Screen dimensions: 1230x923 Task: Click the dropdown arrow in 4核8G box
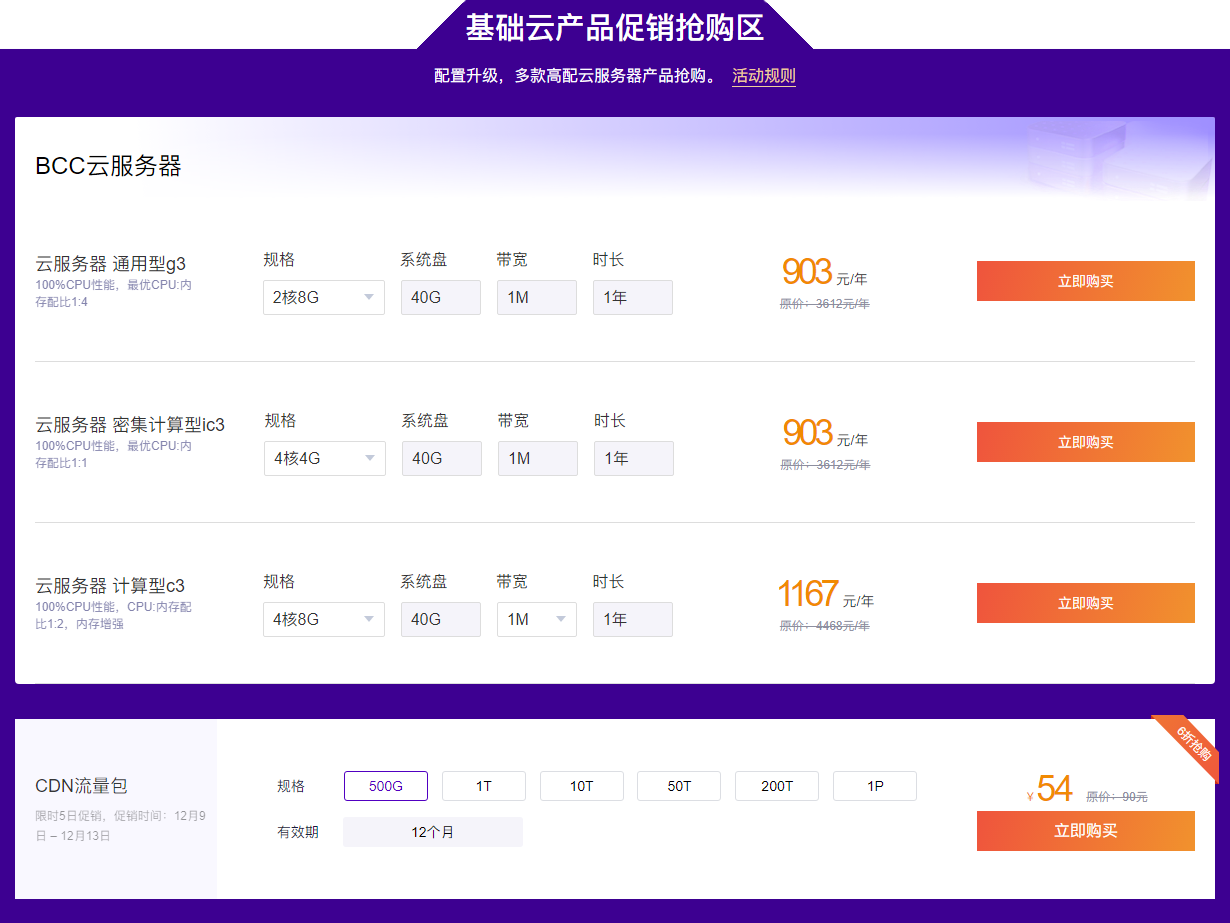coord(369,619)
